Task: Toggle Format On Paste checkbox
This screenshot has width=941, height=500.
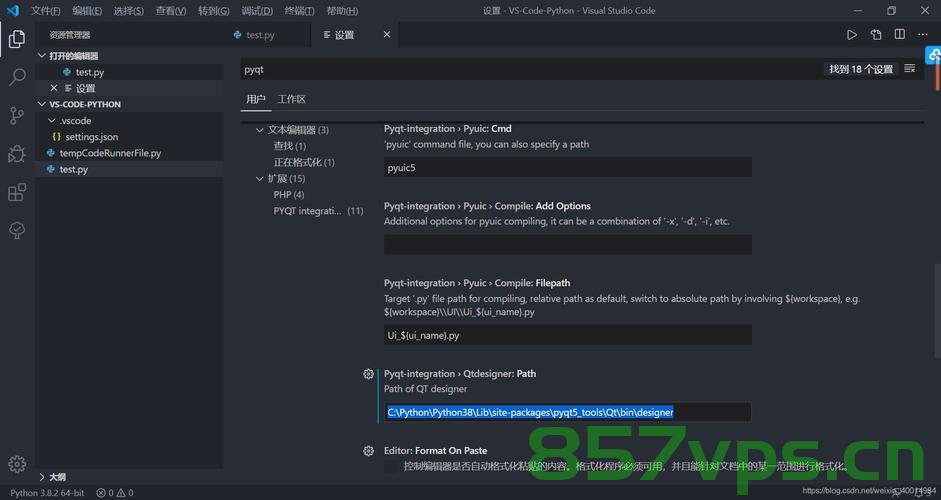Action: coord(391,466)
